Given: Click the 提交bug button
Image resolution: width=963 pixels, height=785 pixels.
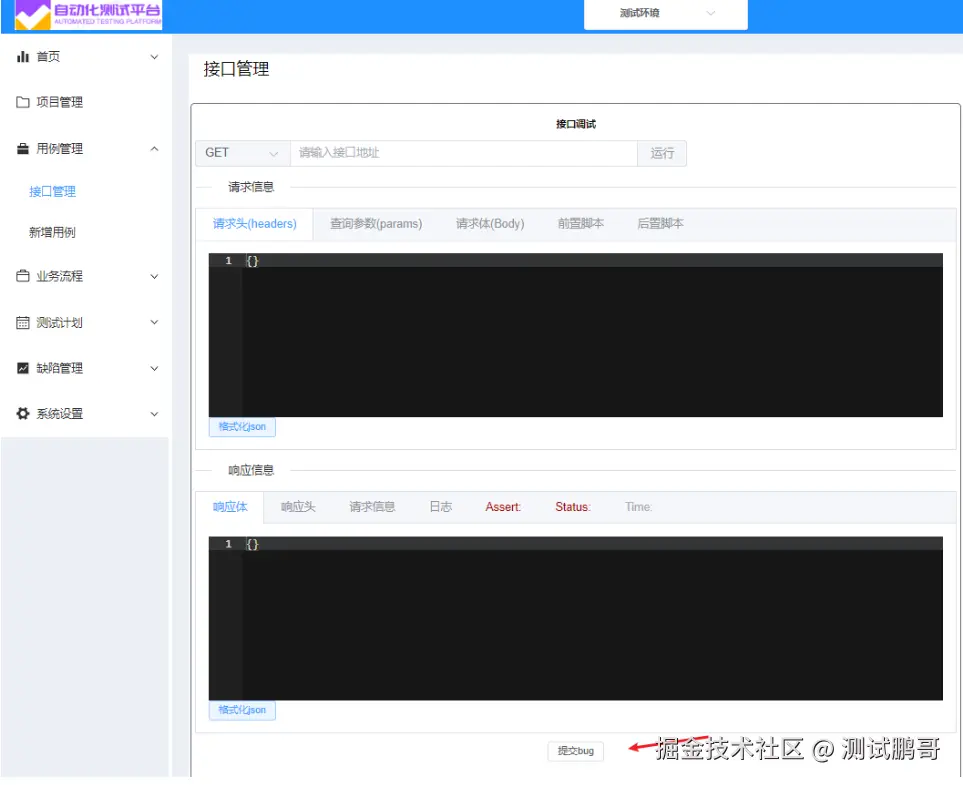Looking at the screenshot, I should [575, 751].
